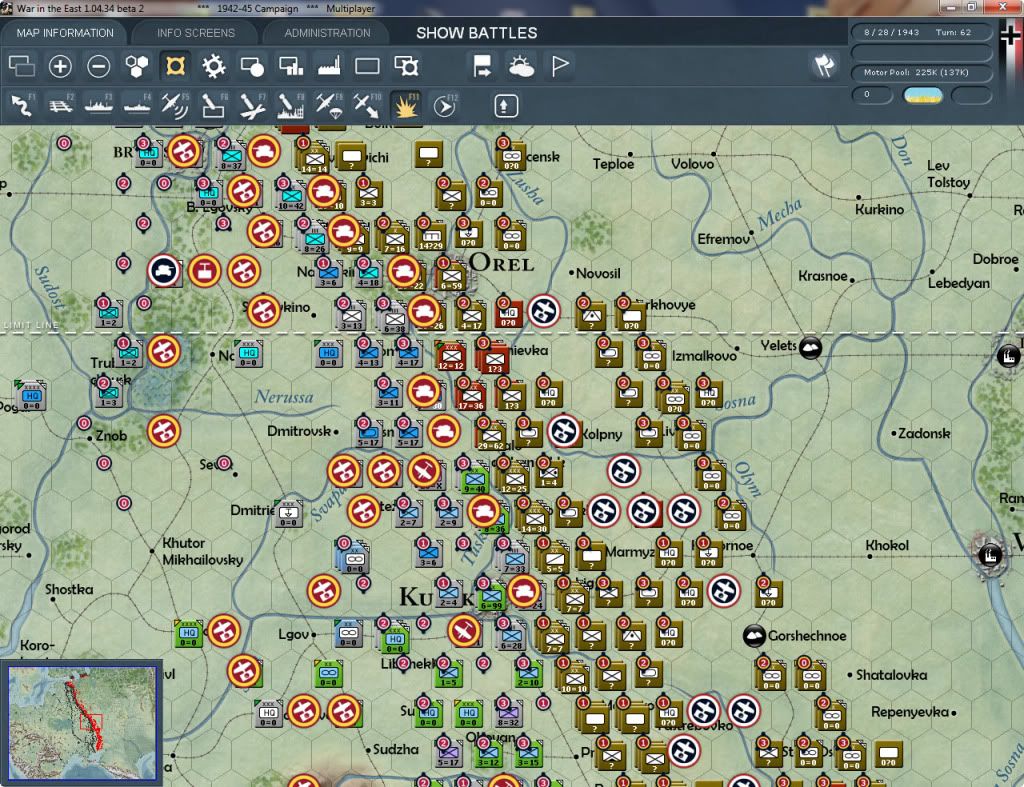
Task: Click the flag-with-arrow toolbar icon
Action: click(483, 66)
